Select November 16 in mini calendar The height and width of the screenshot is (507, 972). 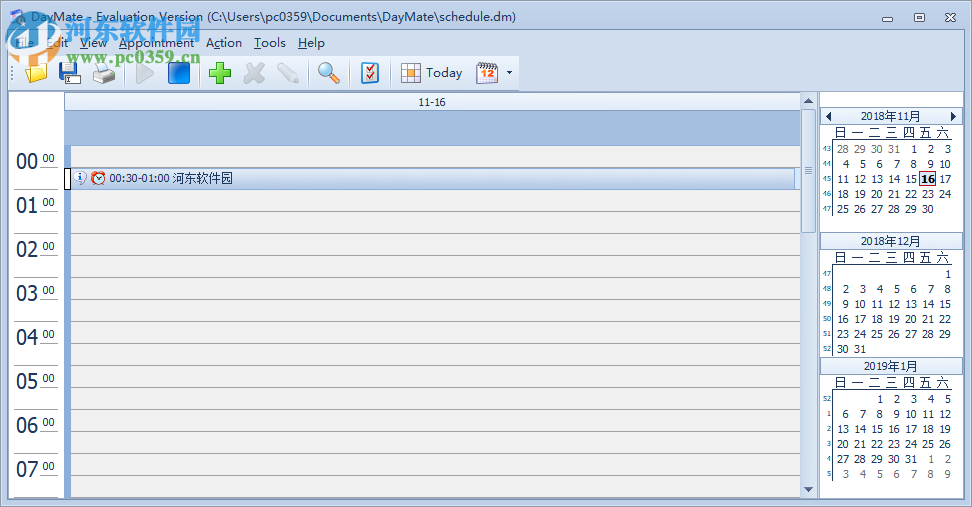[927, 179]
